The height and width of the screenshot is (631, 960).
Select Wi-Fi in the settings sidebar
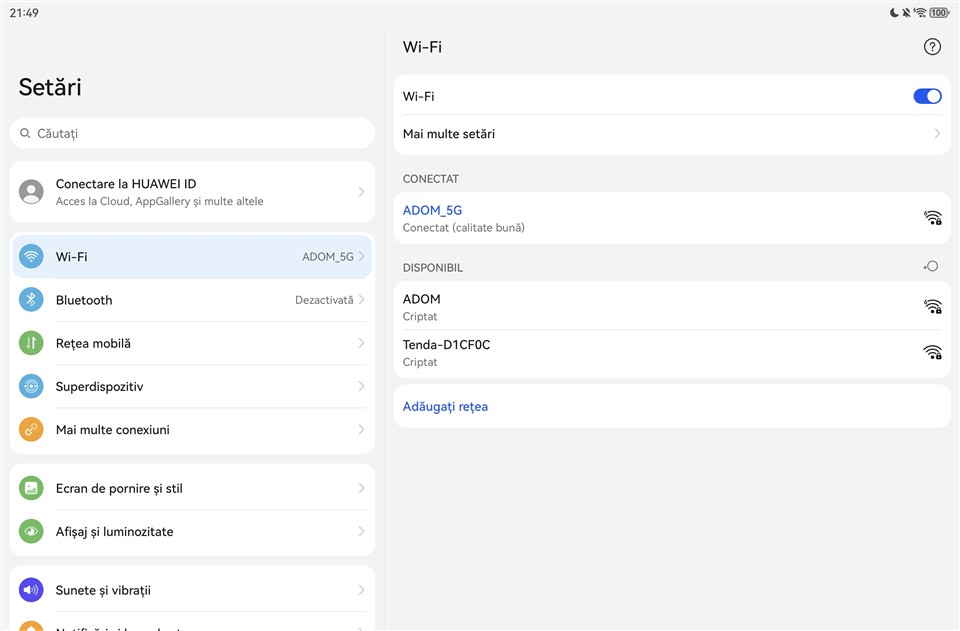pyautogui.click(x=192, y=257)
